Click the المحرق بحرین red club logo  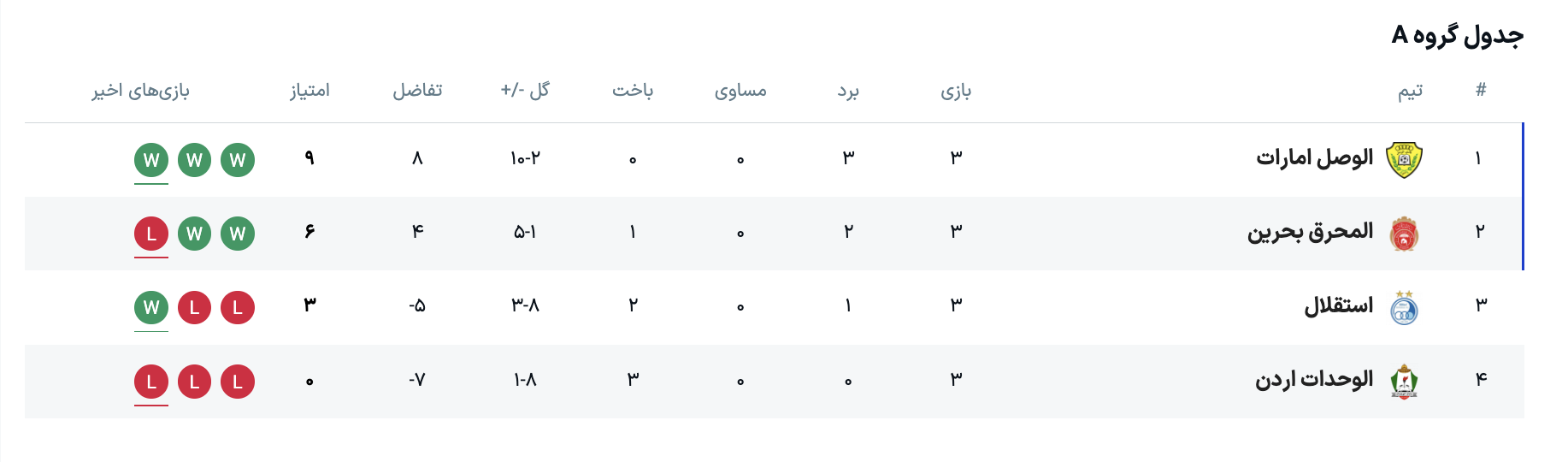point(1403,234)
